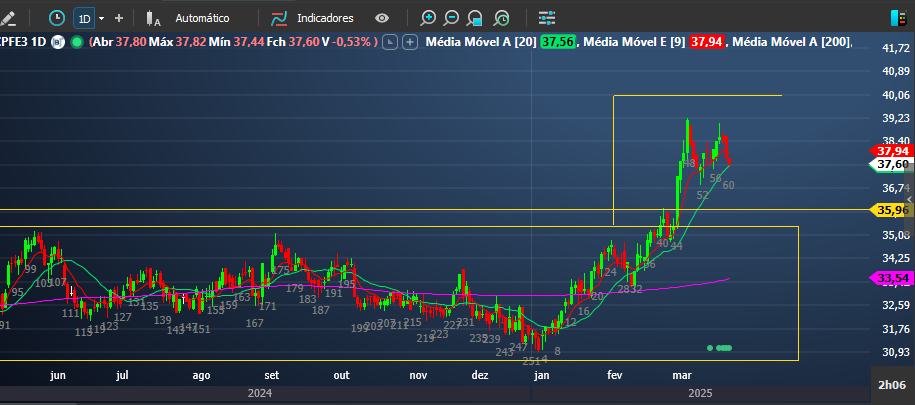Open the clock time period icon

click(x=57, y=18)
